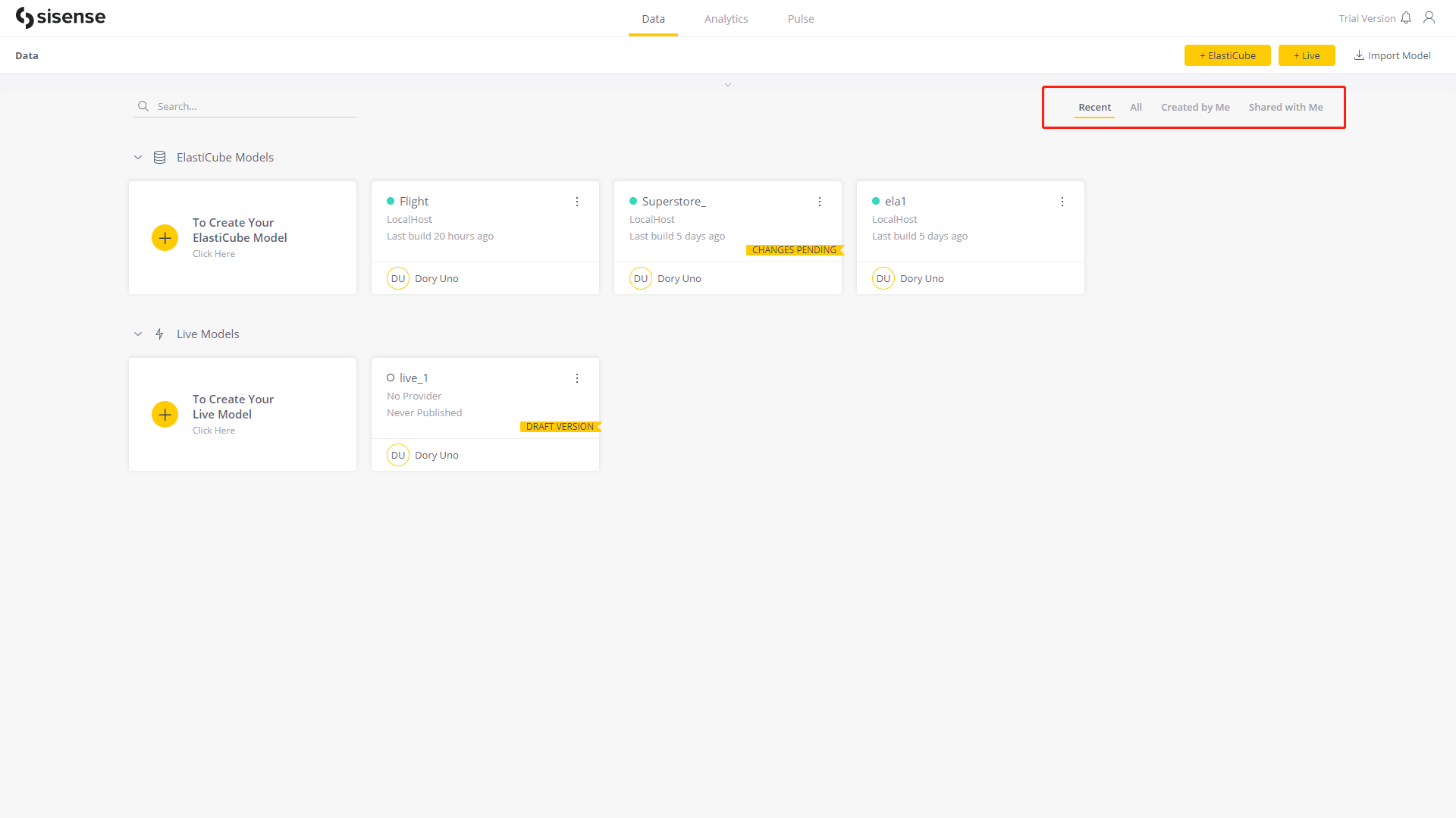1456x818 pixels.
Task: Click the Live Models lightning icon
Action: tap(159, 334)
